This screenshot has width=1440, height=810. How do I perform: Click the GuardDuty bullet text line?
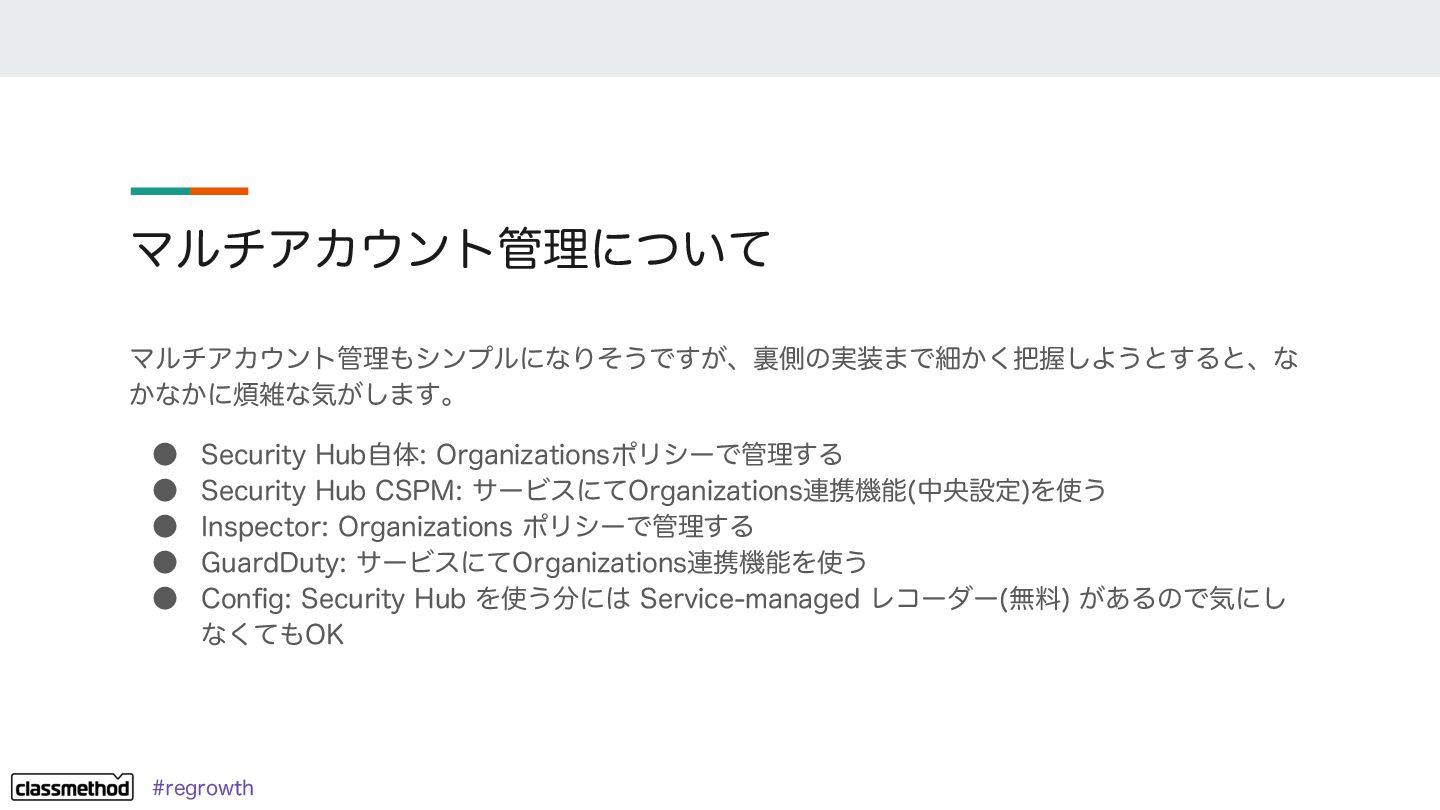[534, 563]
